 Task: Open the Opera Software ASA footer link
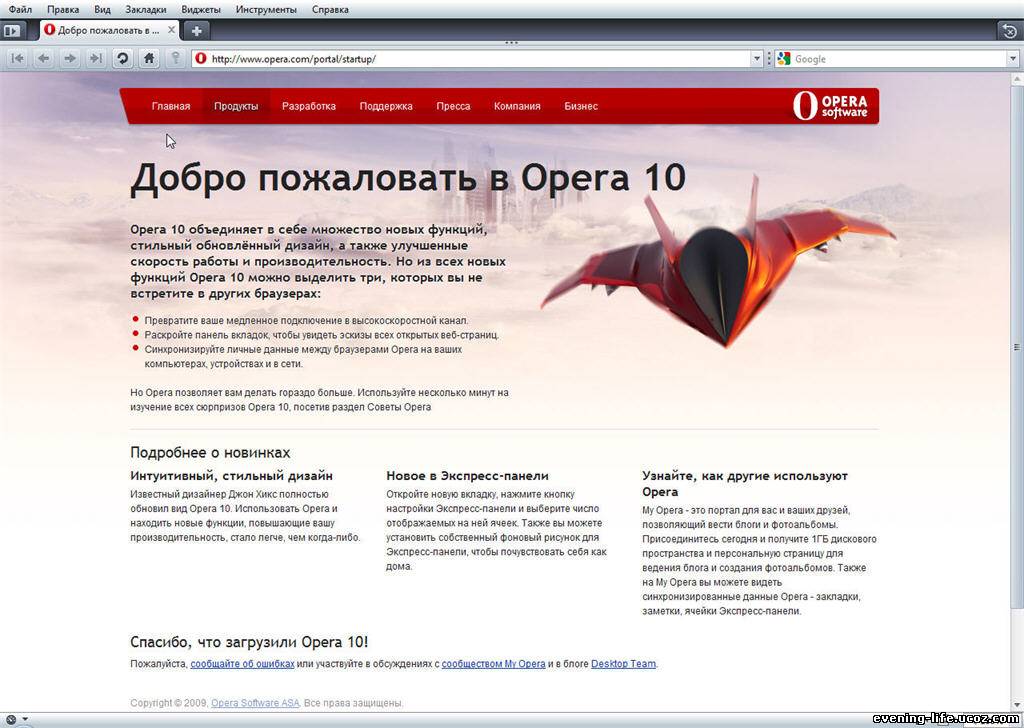pos(255,703)
